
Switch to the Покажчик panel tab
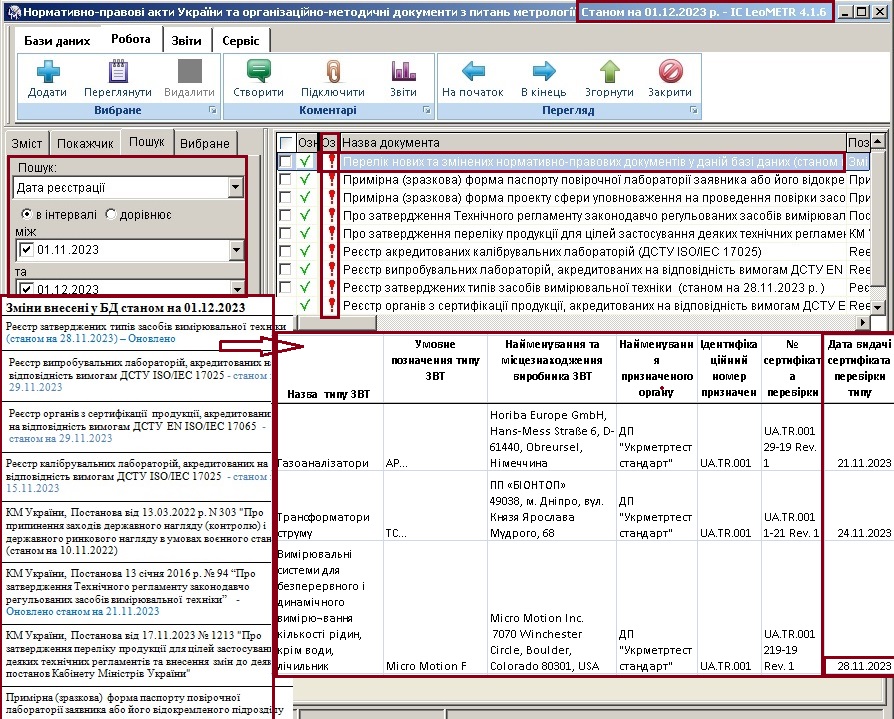click(85, 143)
